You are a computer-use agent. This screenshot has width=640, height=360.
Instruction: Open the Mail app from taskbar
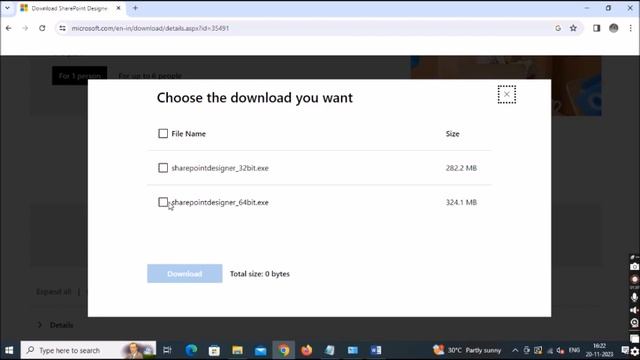[260, 350]
